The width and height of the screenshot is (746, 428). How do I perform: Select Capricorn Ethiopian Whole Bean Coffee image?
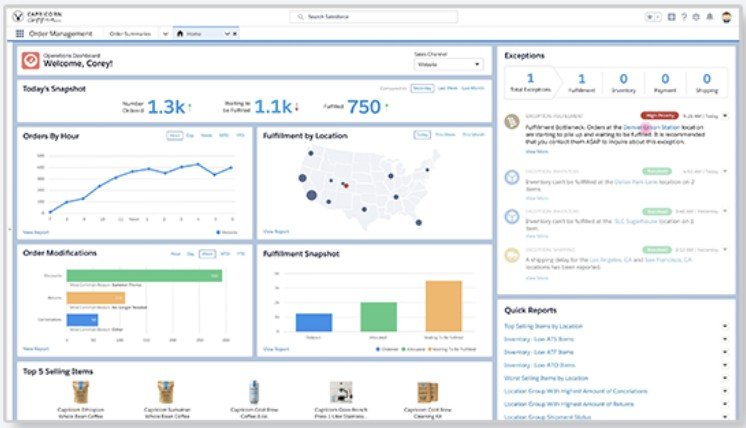tap(80, 392)
